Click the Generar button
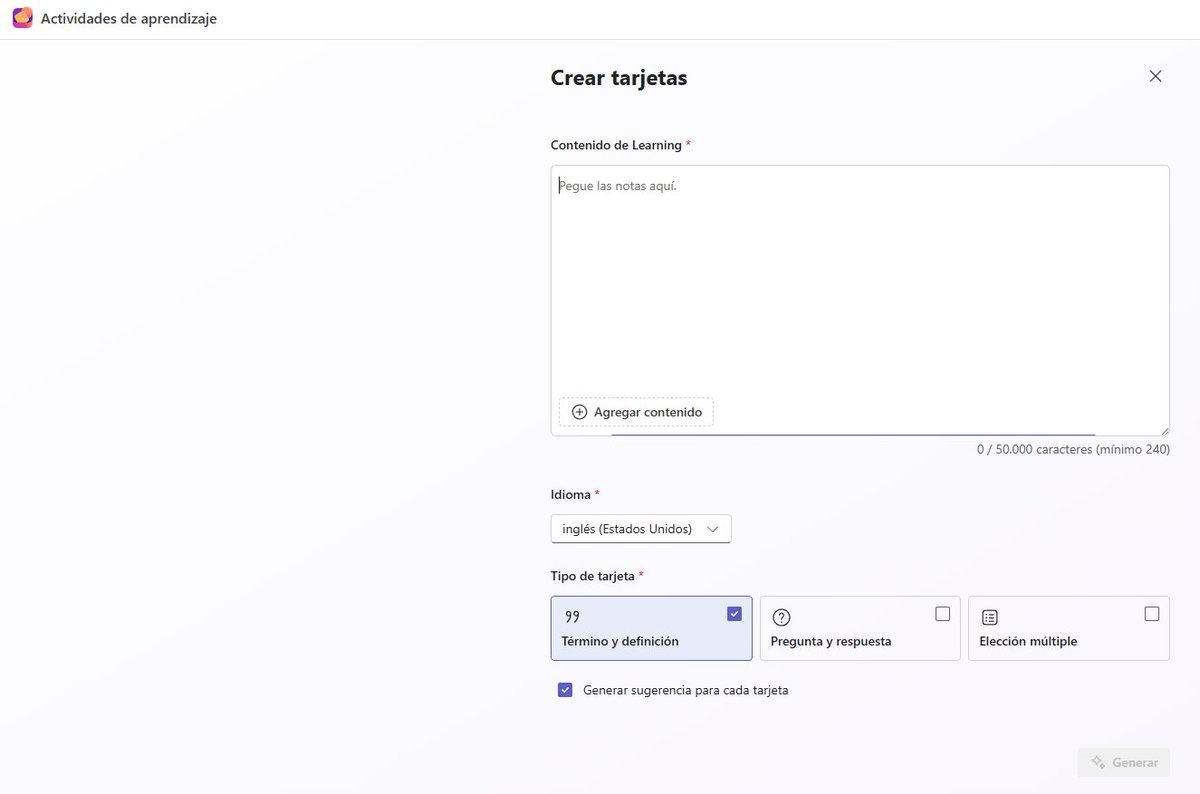This screenshot has height=794, width=1200. coord(1124,762)
